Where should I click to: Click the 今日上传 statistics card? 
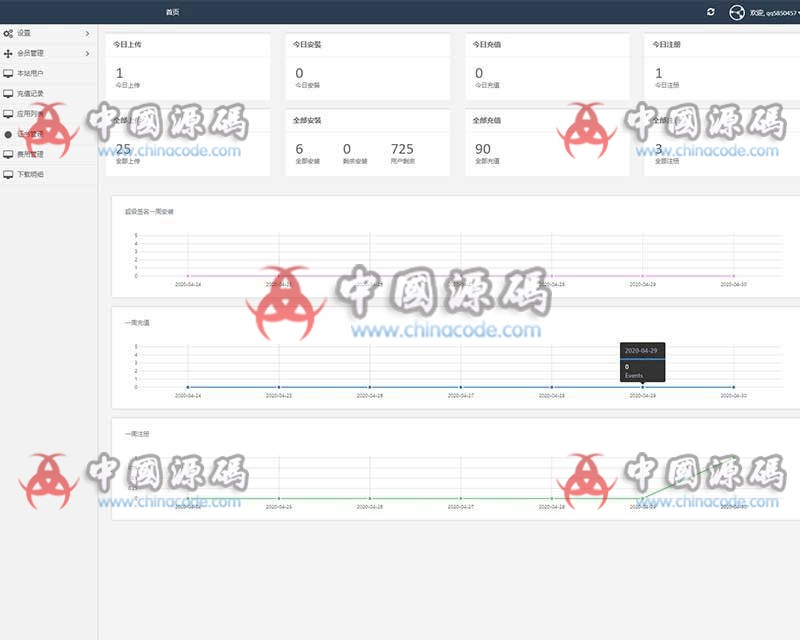pyautogui.click(x=187, y=66)
